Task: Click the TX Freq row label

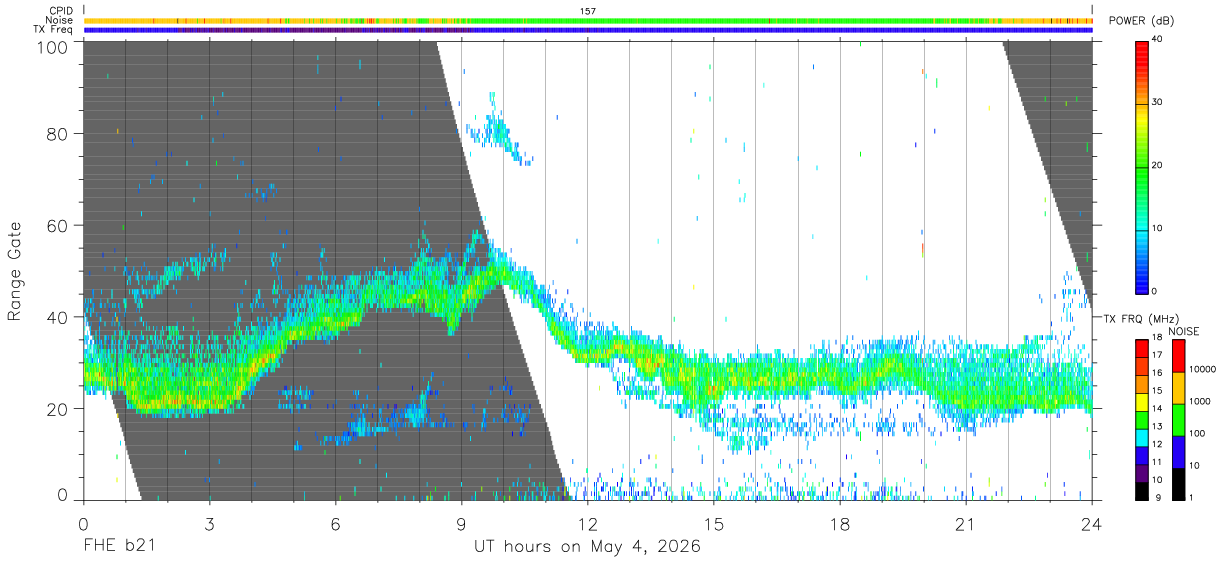Action: pos(53,30)
